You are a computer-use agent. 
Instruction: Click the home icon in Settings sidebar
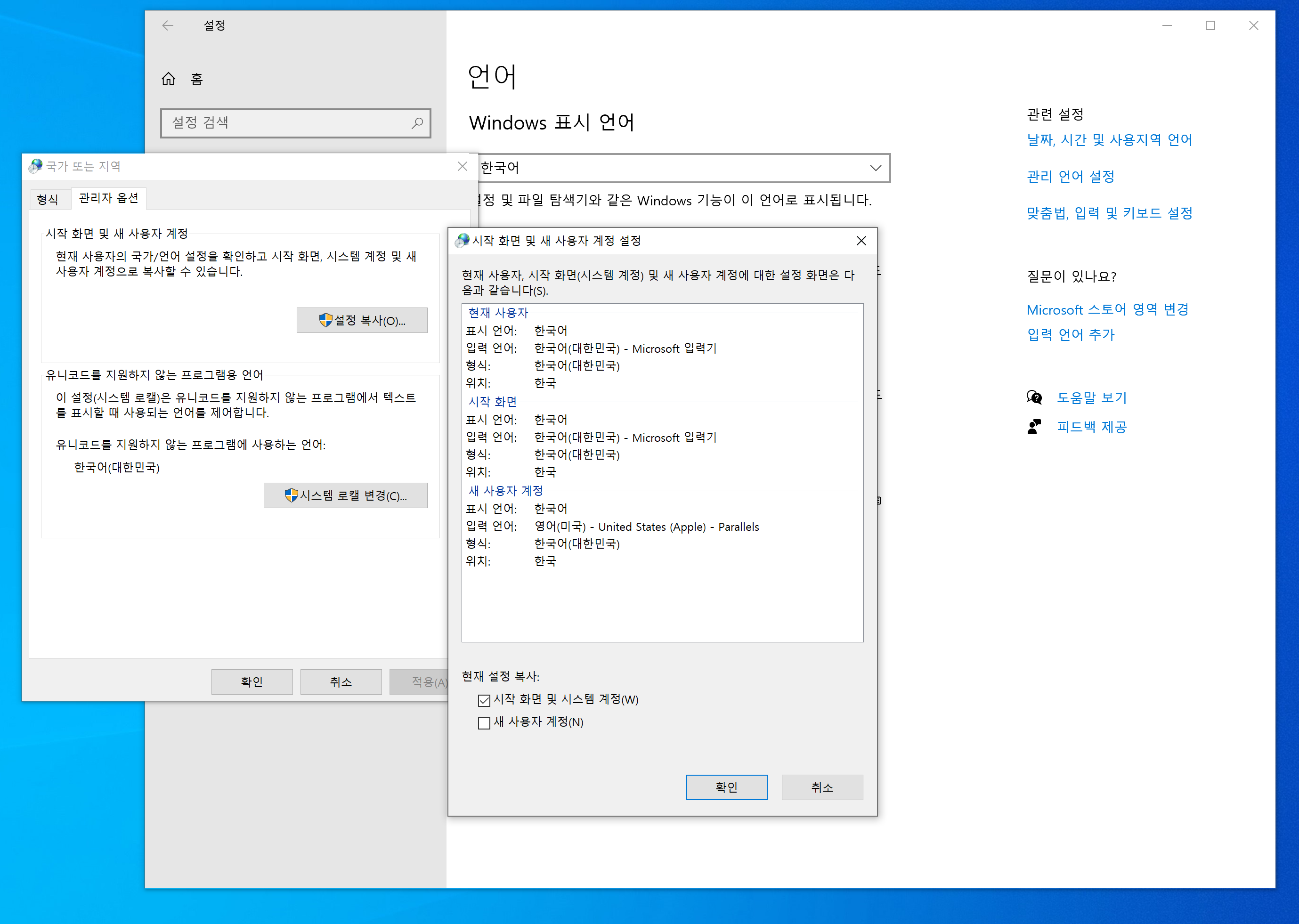(169, 79)
